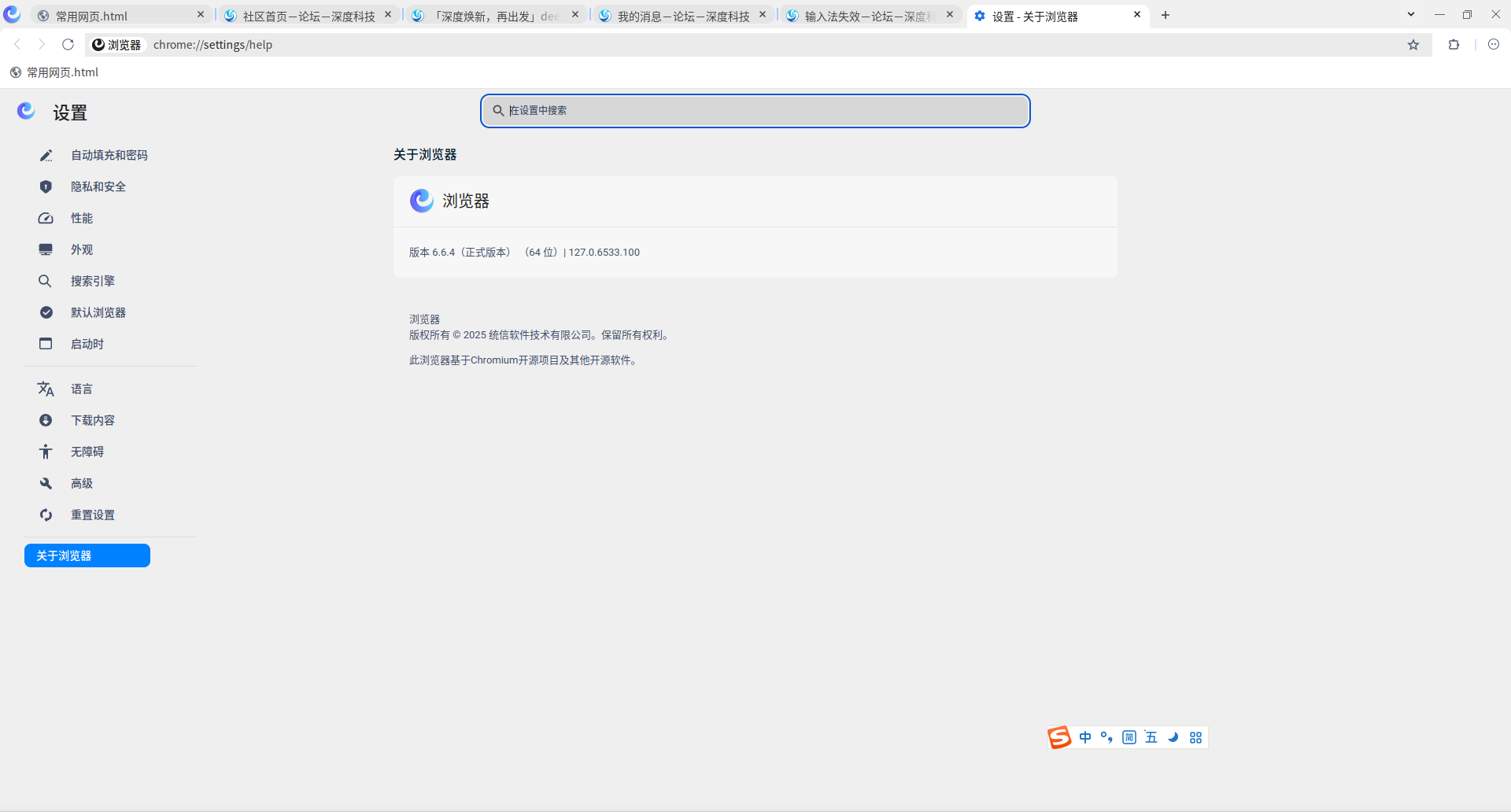
Task: Toggle Sogou input 中 Chinese/English mode
Action: coord(1085,738)
